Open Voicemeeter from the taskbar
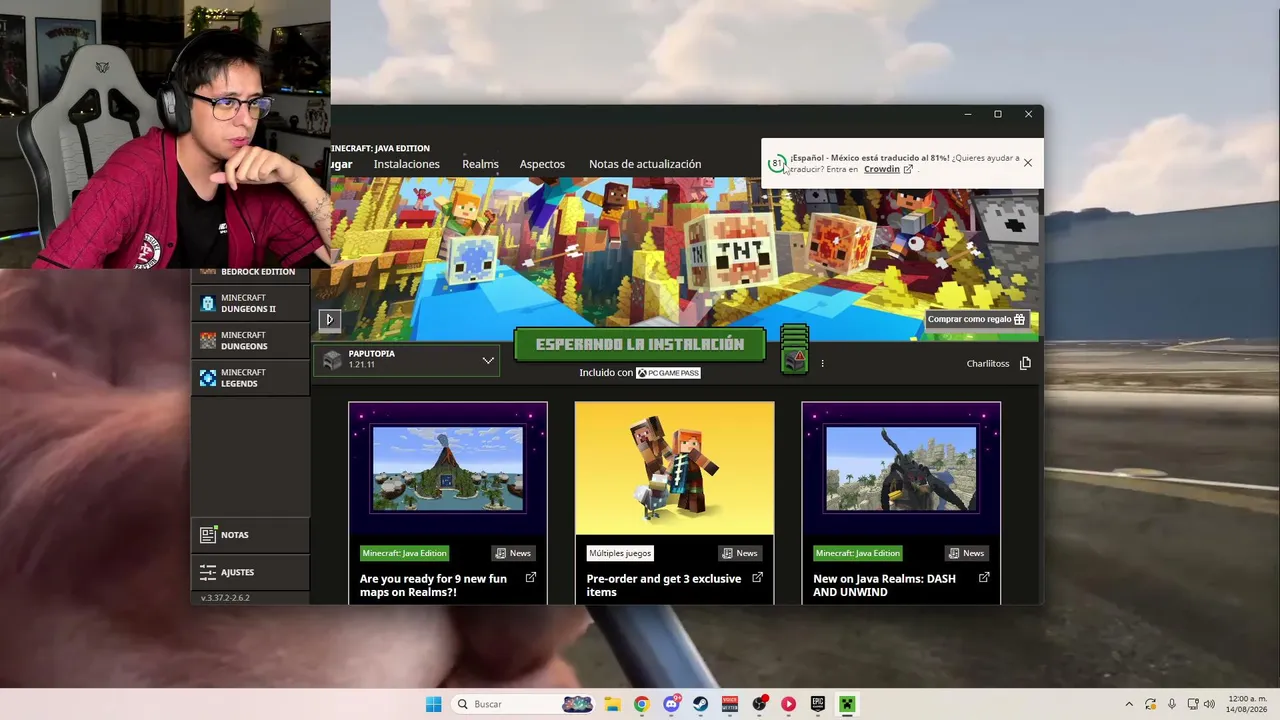Screen dimensions: 1280x720 click(x=730, y=704)
